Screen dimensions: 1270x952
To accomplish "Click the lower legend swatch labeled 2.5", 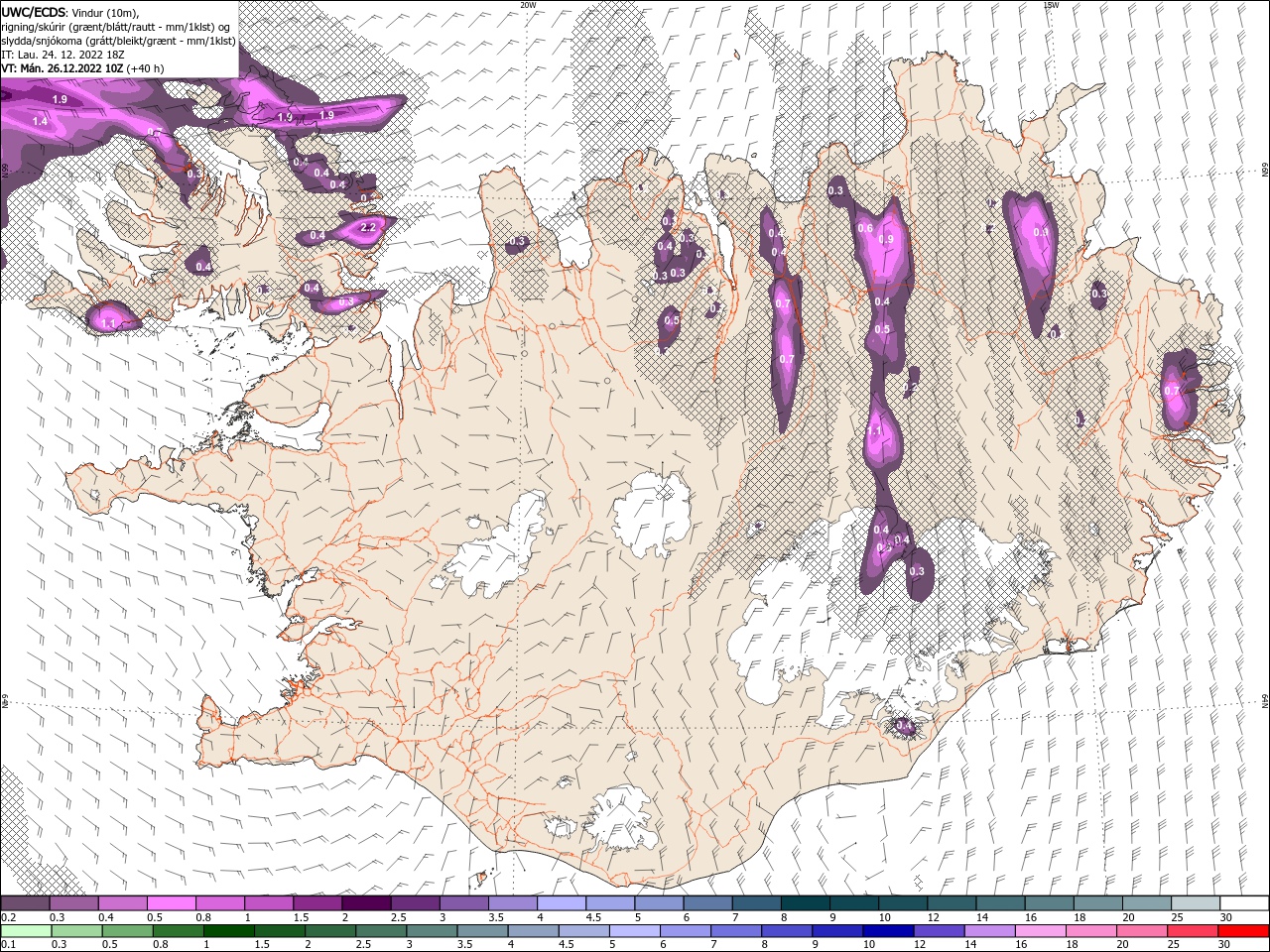I will pos(381,931).
